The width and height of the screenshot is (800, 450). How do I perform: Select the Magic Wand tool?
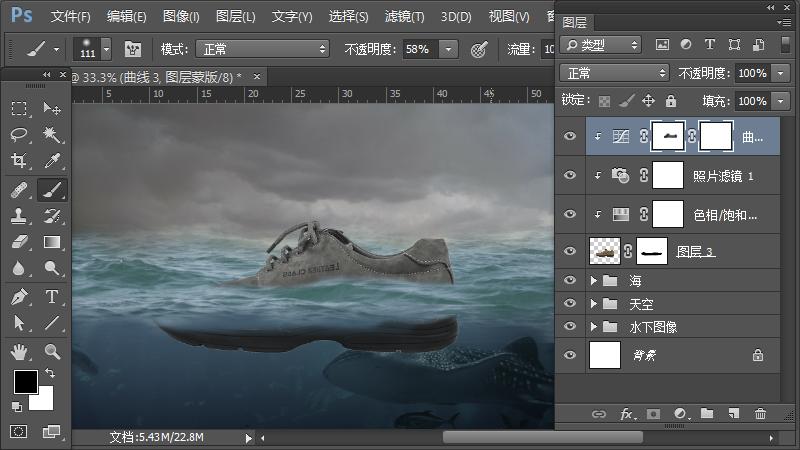(52, 134)
